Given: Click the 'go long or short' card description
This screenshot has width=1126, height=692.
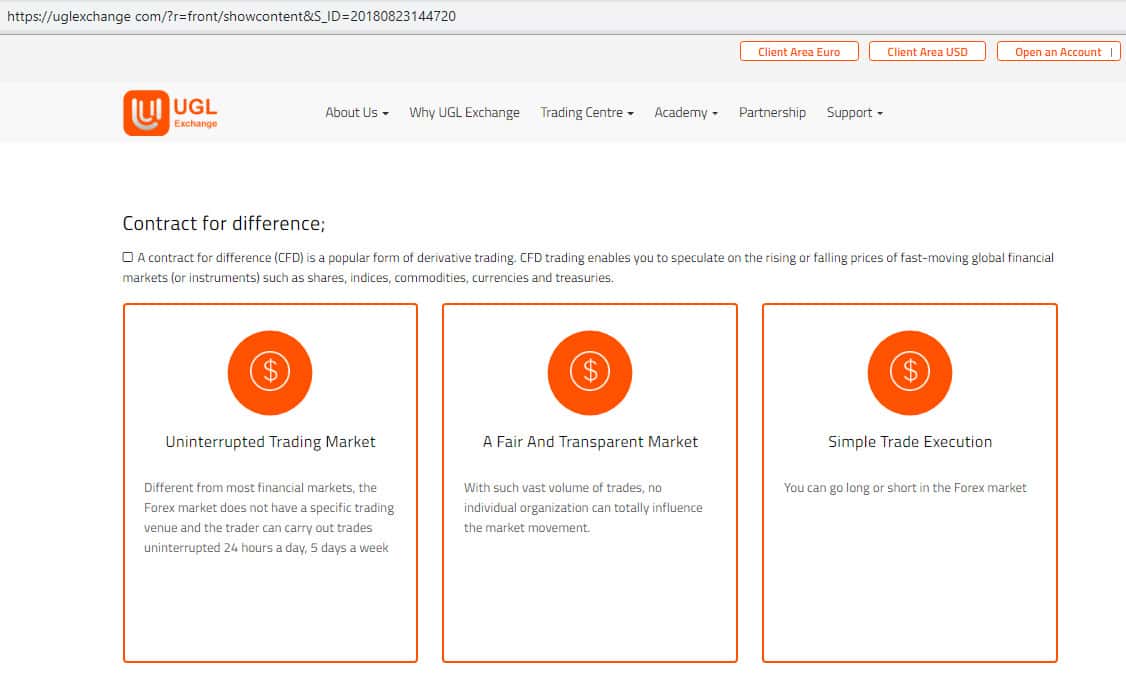Looking at the screenshot, I should (905, 488).
